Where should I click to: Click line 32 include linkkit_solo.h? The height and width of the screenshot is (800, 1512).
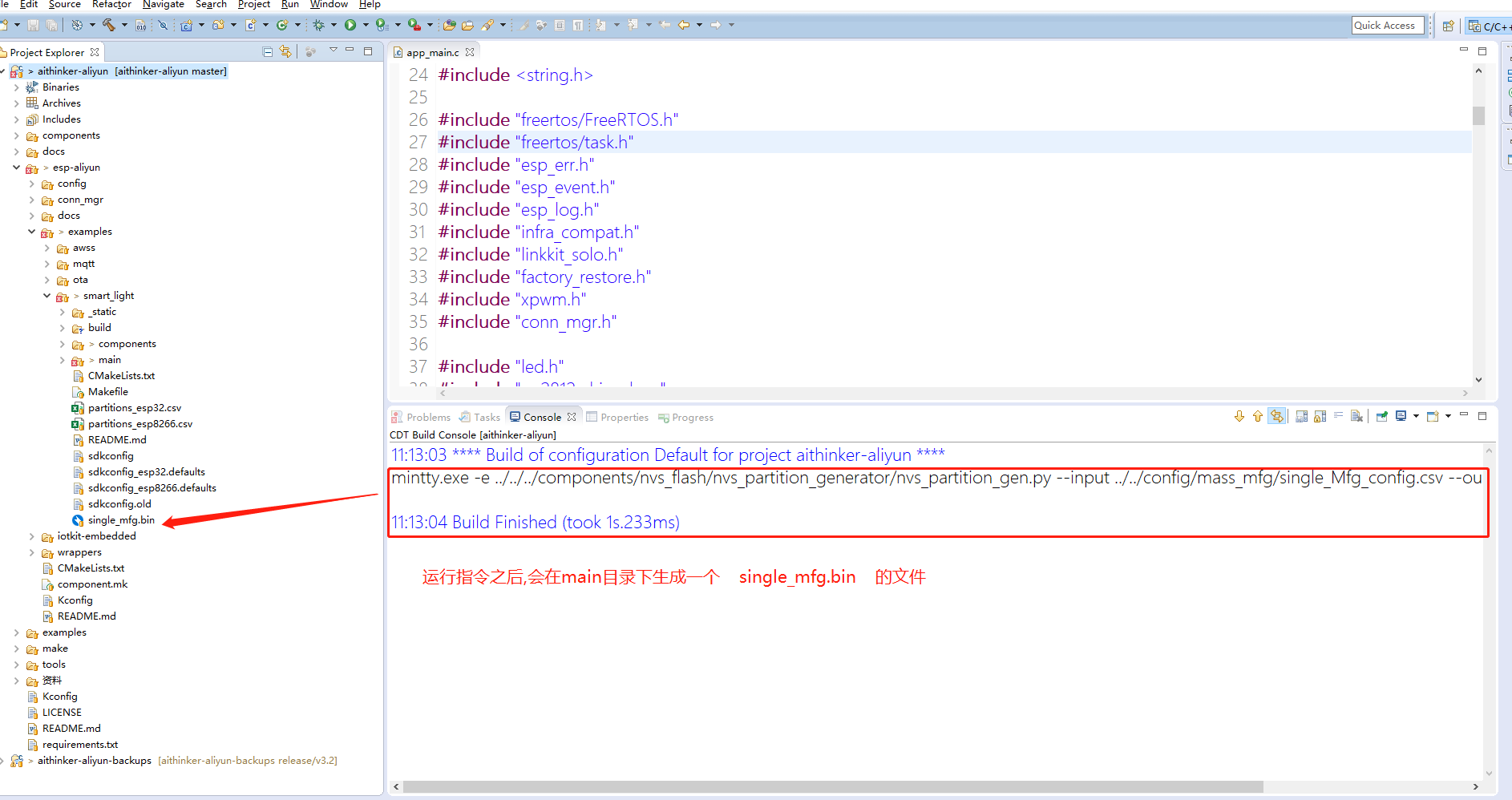(x=530, y=255)
